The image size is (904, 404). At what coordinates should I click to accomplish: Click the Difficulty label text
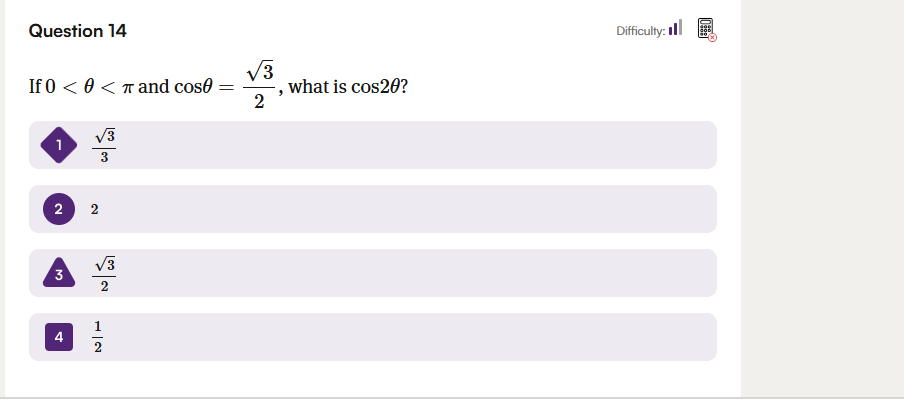(x=640, y=31)
